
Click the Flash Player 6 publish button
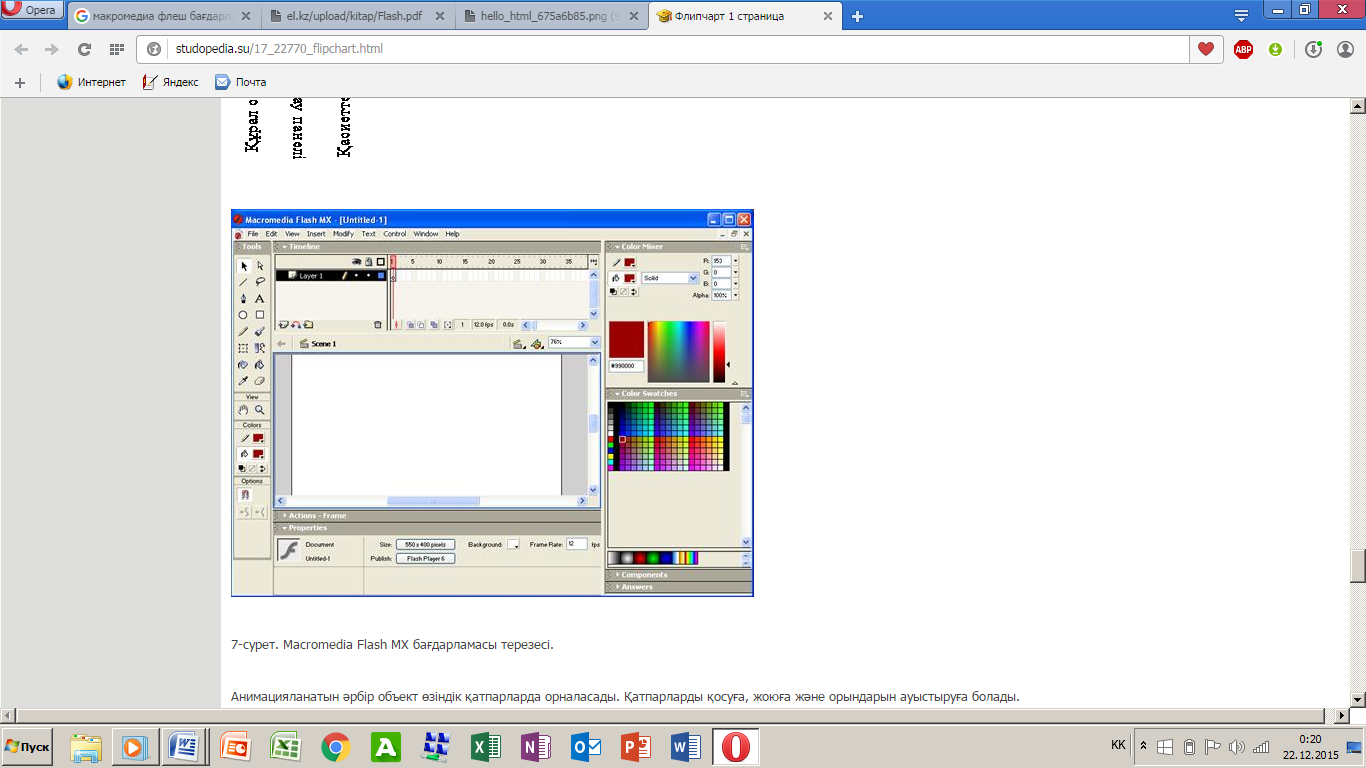pos(425,558)
